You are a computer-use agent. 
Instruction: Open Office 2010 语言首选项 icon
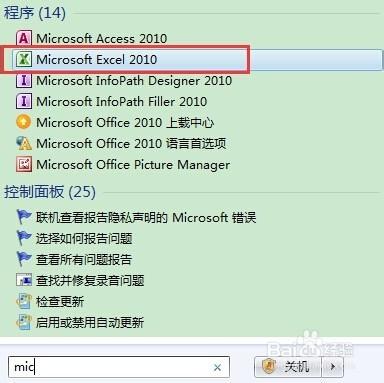point(24,143)
